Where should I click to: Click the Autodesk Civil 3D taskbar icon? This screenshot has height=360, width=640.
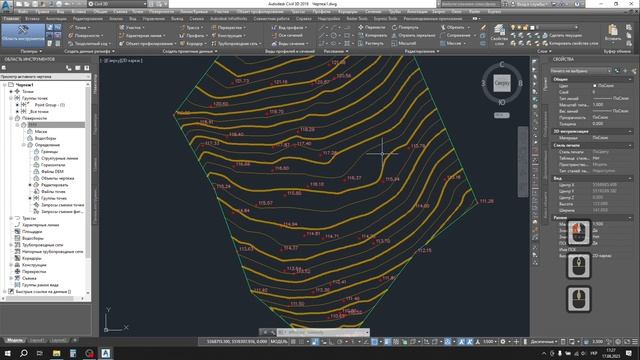tap(106, 353)
